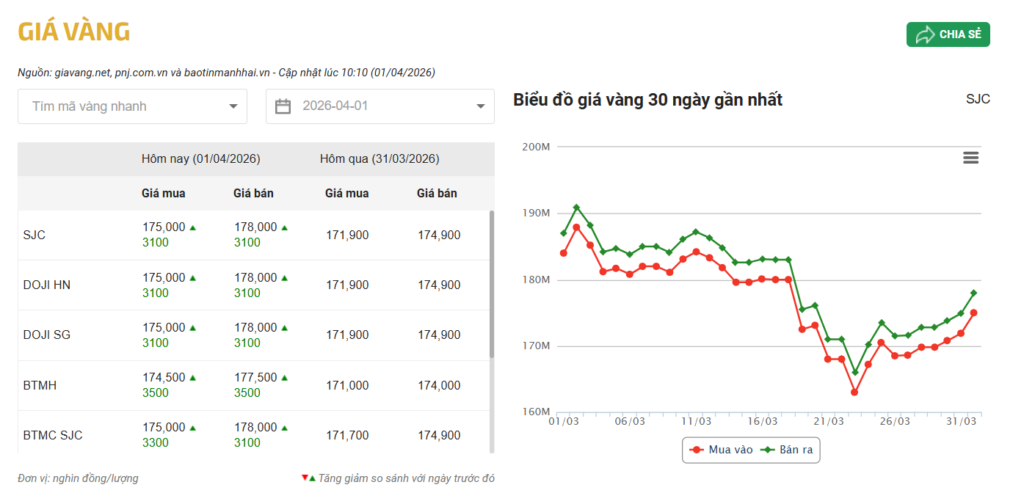Viewport: 1024px width, 504px height.
Task: Toggle the Mua vào series in legend
Action: (719, 451)
